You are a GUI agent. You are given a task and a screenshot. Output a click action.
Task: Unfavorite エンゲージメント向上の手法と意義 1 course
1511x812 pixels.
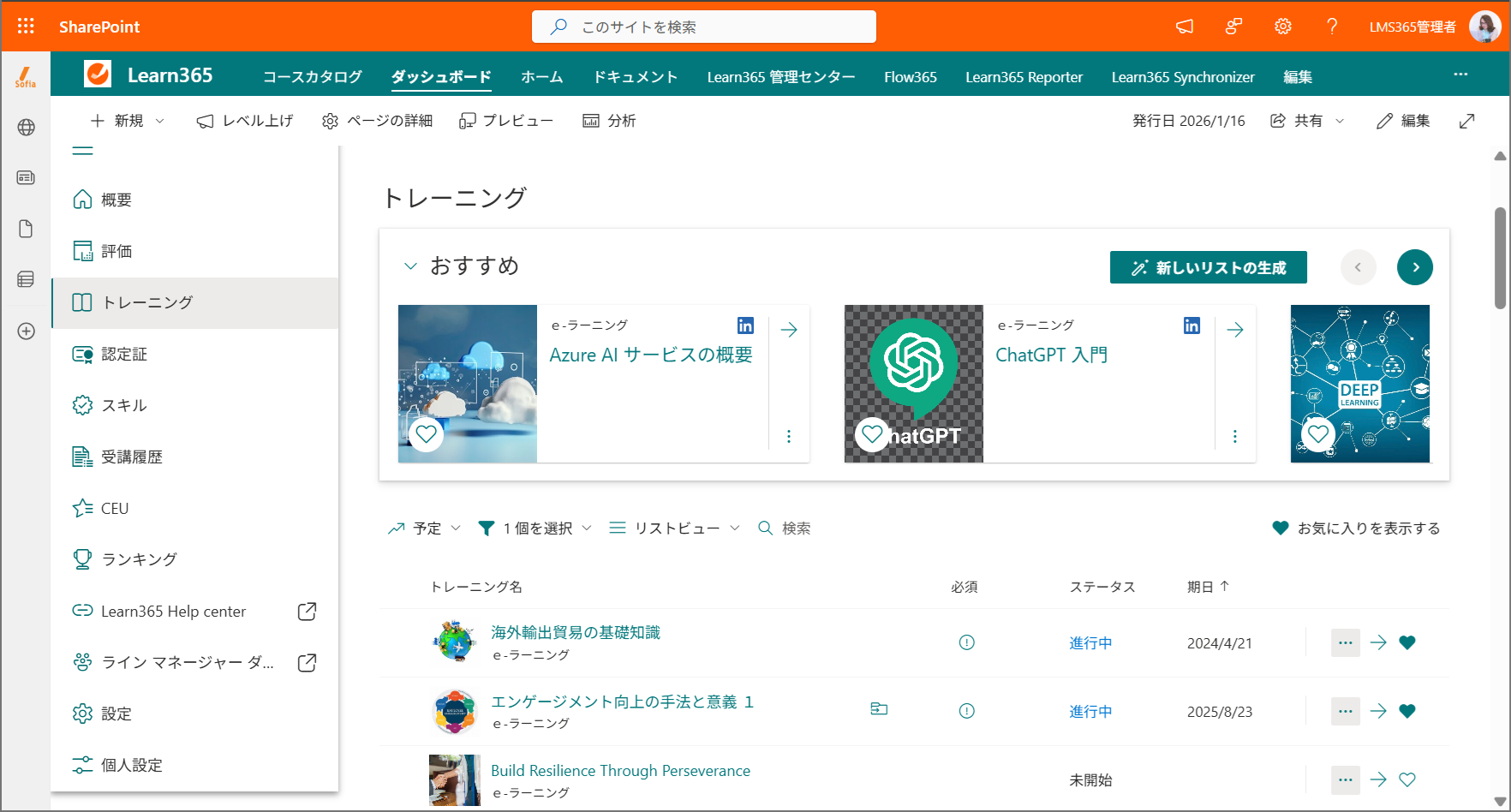(1407, 711)
